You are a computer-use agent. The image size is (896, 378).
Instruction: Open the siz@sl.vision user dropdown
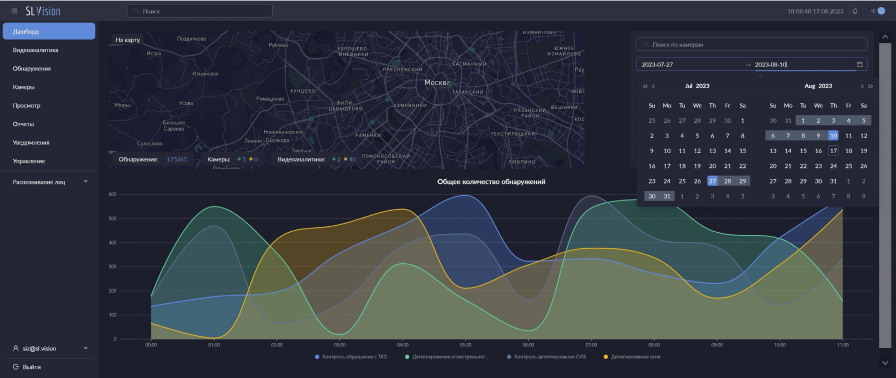(49, 348)
